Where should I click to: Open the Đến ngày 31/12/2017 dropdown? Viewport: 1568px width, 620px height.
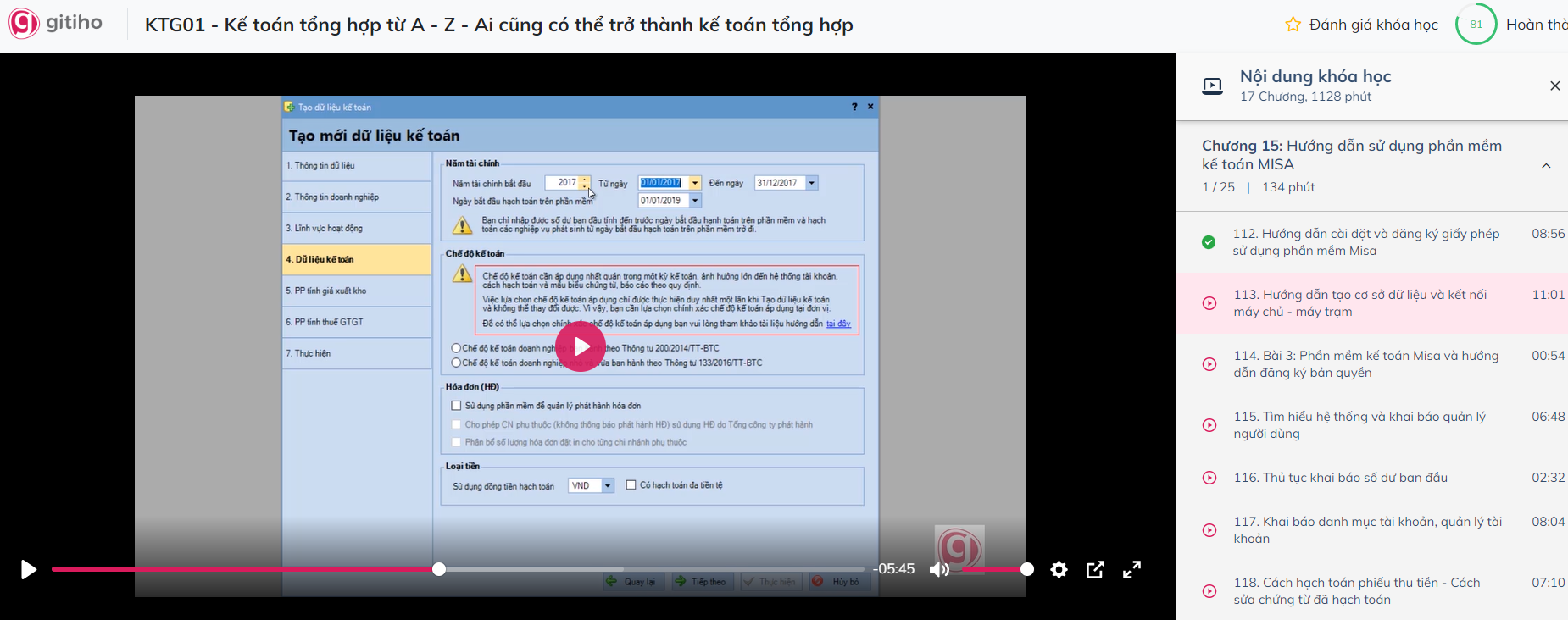[811, 183]
